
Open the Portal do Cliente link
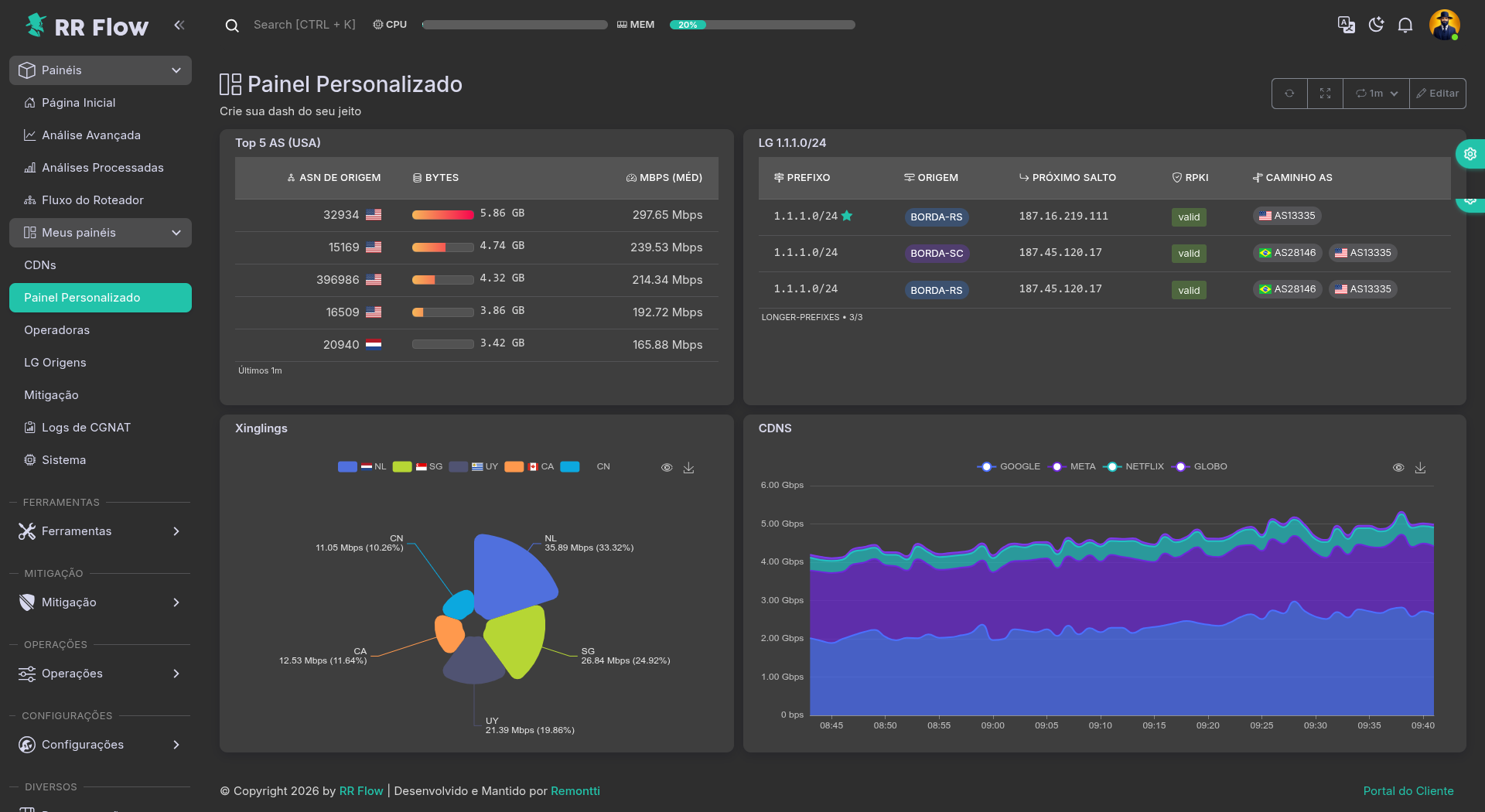[x=1408, y=790]
